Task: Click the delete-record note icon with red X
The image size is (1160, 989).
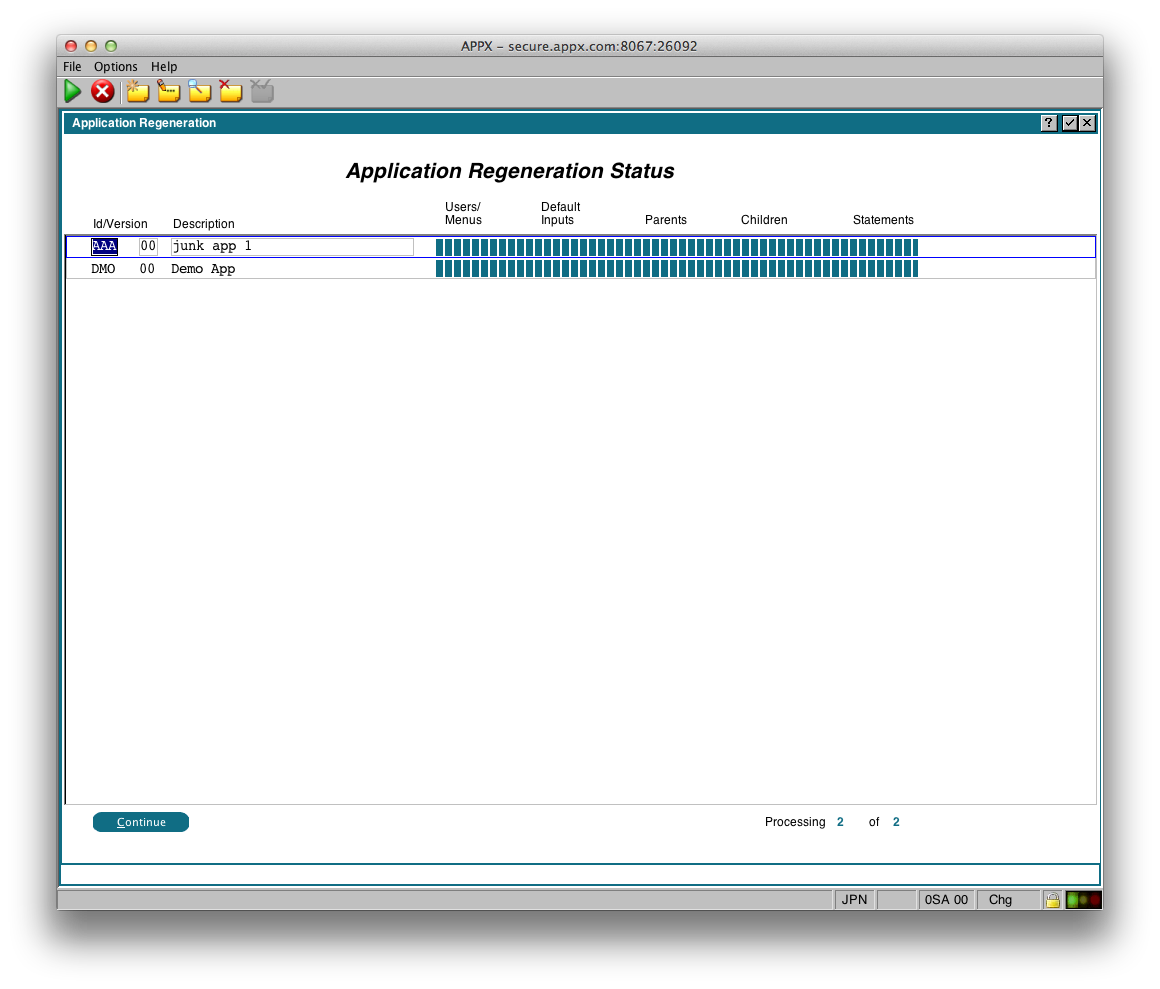Action: 231,92
